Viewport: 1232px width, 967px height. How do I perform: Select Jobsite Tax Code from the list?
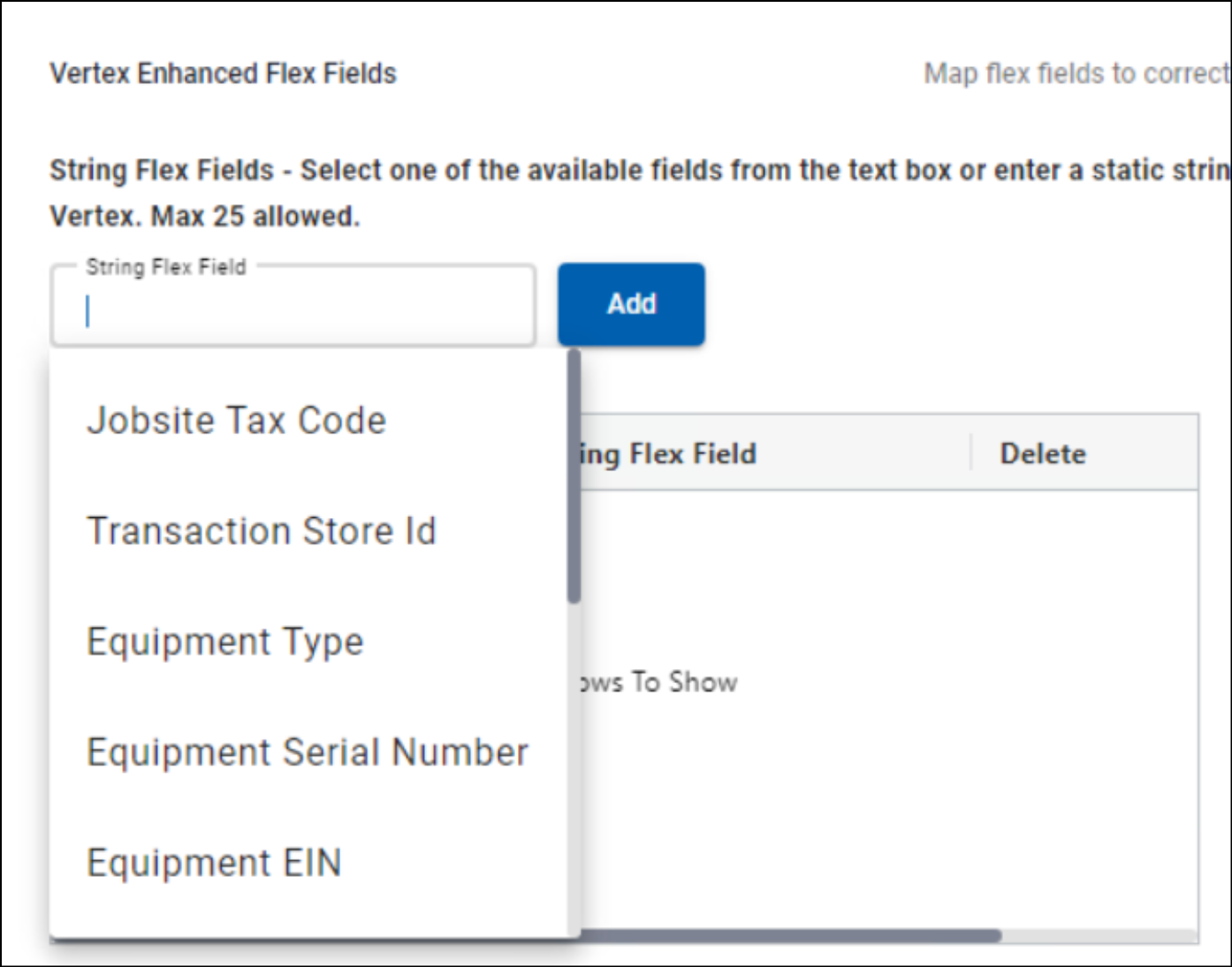236,421
